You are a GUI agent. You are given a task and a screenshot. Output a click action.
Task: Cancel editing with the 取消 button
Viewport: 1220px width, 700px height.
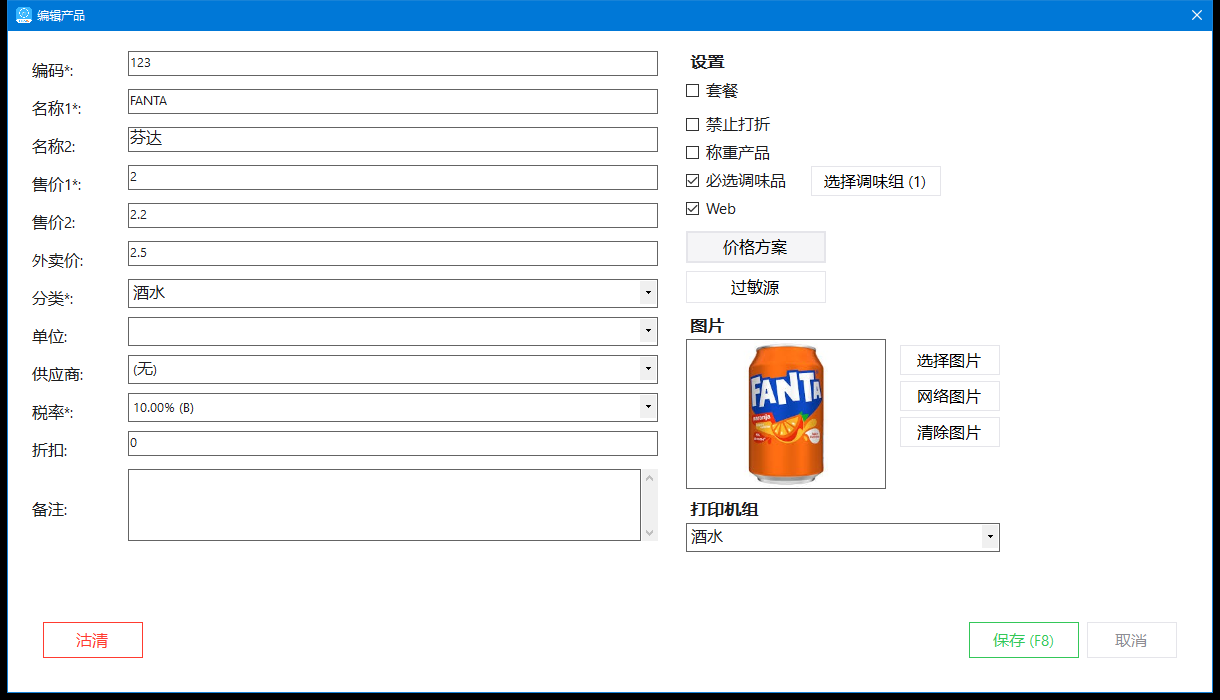click(1131, 640)
